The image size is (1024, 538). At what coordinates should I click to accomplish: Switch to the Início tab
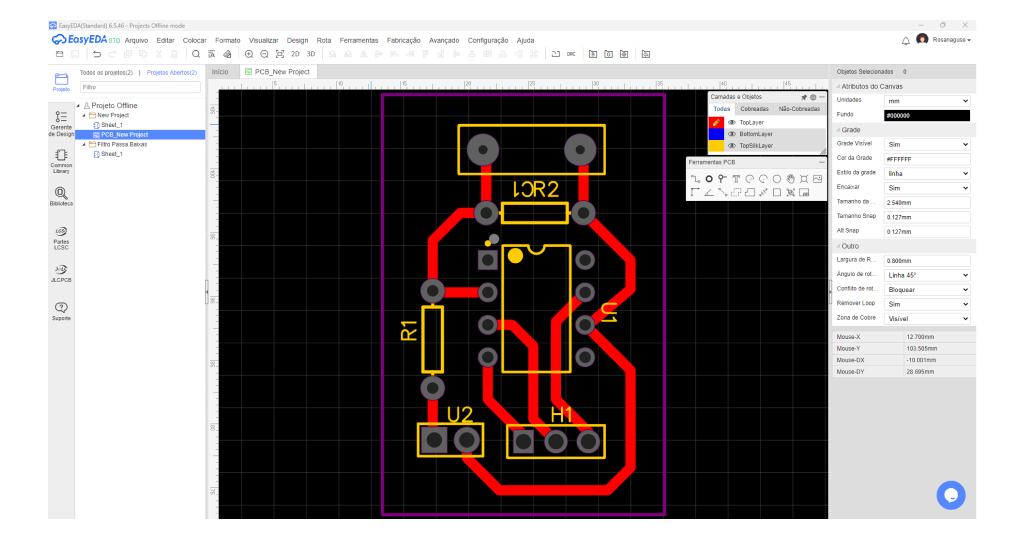coord(220,72)
